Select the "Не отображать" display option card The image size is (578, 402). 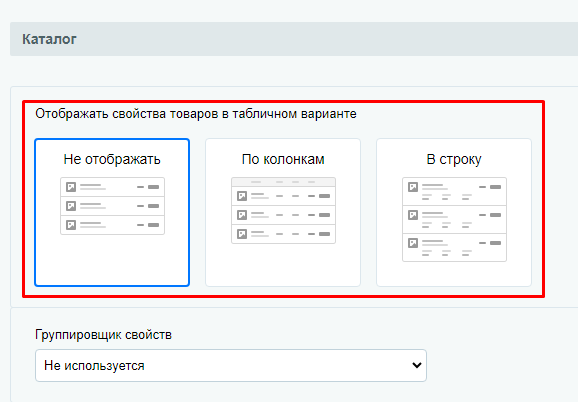coord(112,212)
